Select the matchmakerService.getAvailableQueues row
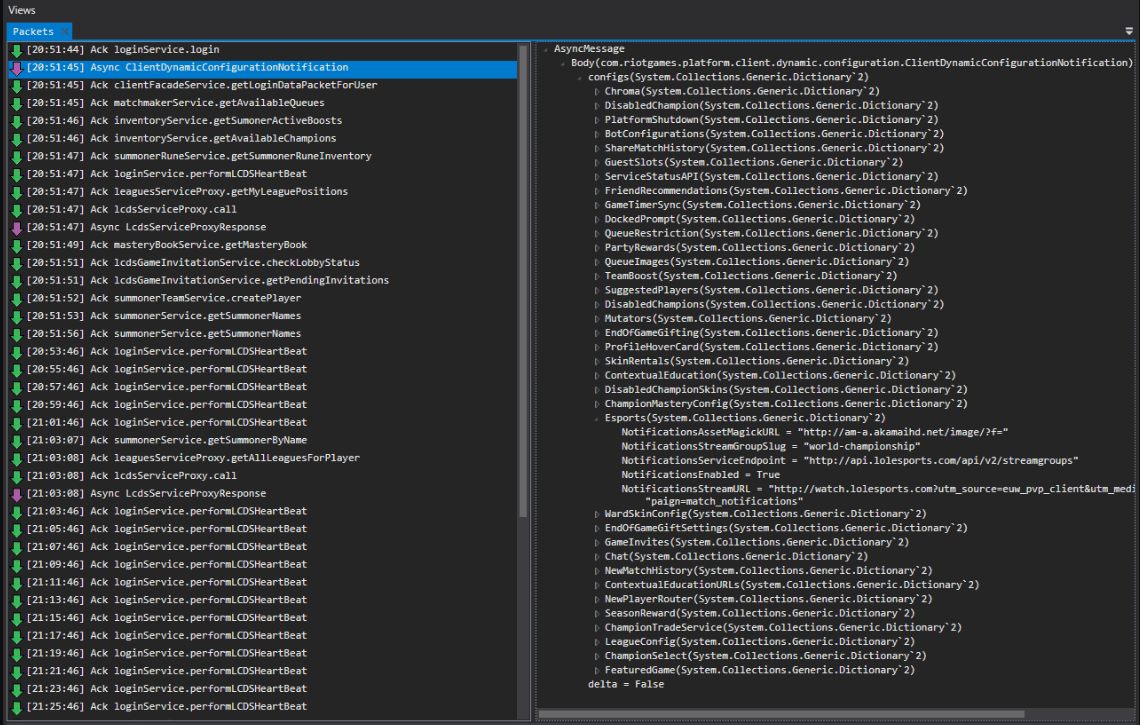This screenshot has width=1140, height=725. pos(262,103)
